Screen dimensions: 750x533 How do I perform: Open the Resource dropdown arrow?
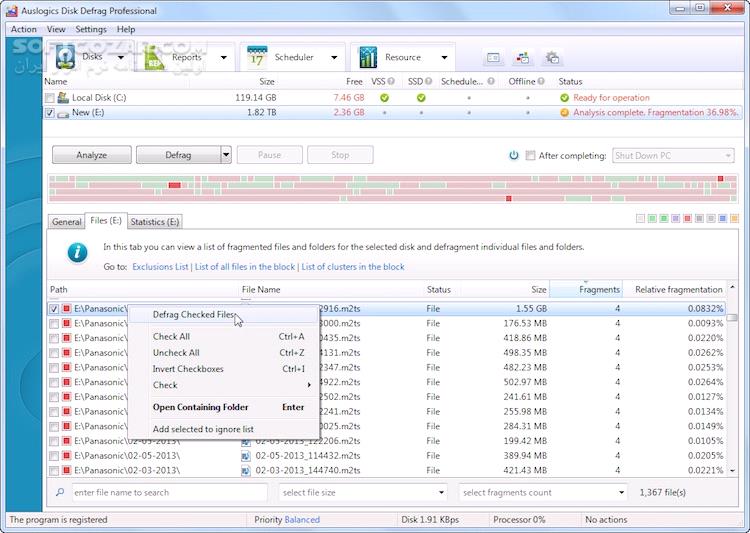coord(444,57)
